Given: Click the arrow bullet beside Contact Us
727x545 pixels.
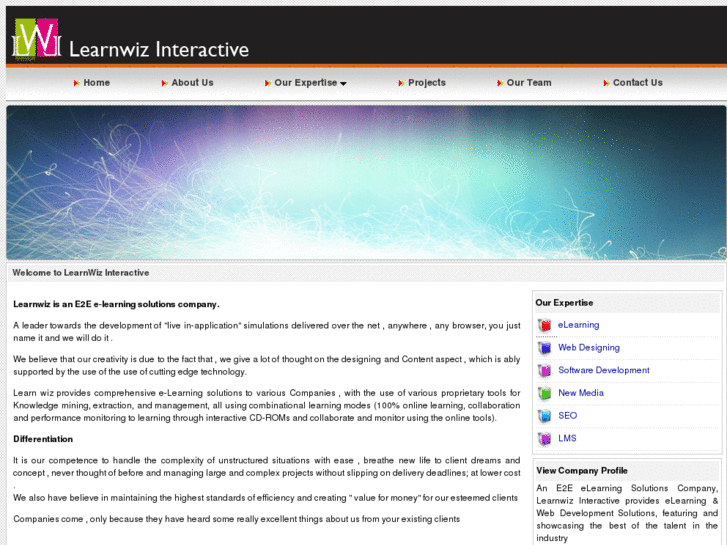Looking at the screenshot, I should coord(606,83).
